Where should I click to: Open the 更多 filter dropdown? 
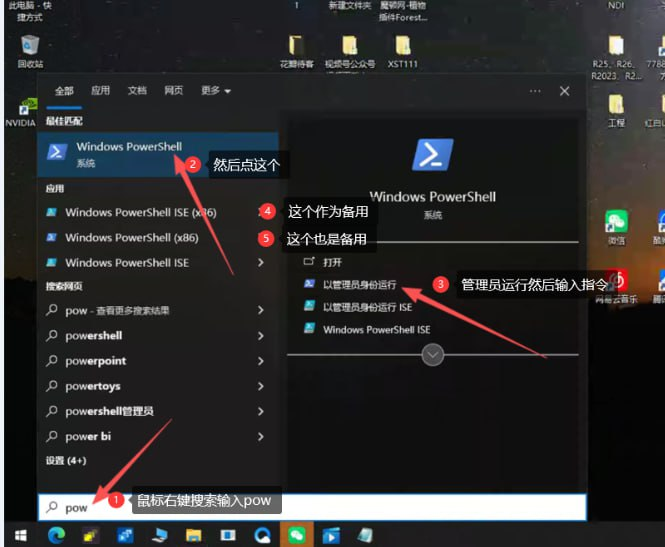(x=215, y=90)
